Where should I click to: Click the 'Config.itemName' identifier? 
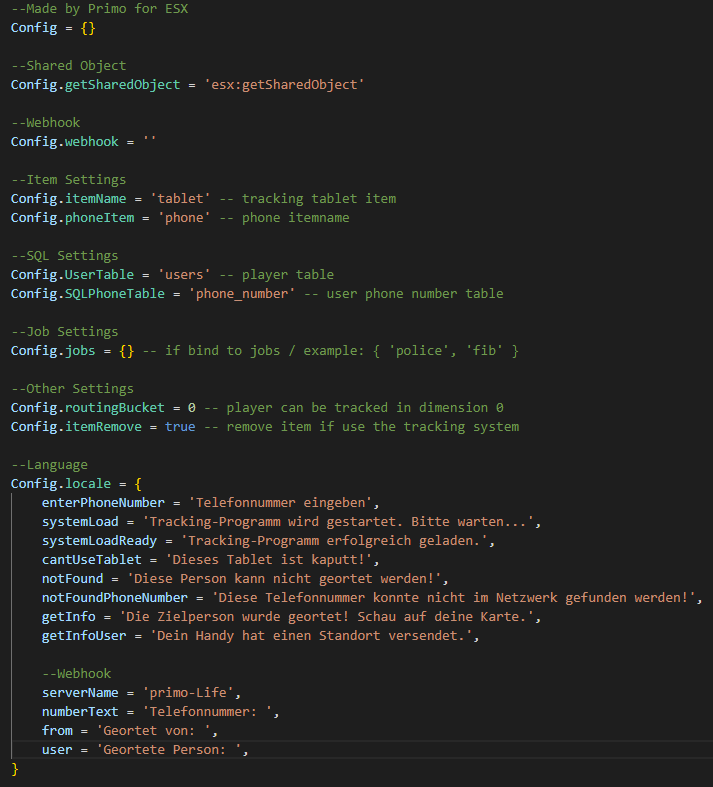tap(68, 199)
